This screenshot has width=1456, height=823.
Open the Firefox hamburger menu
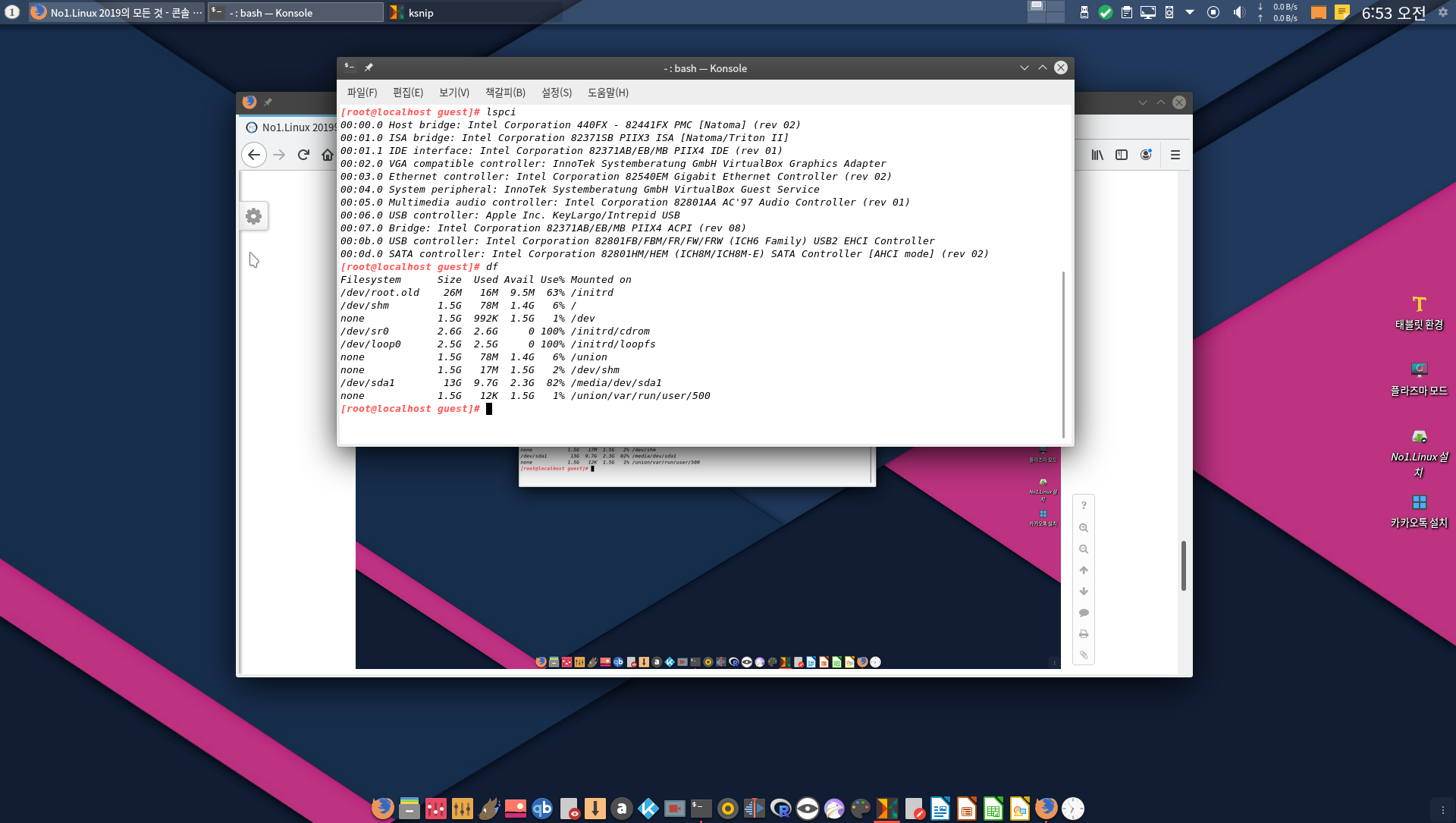point(1175,155)
